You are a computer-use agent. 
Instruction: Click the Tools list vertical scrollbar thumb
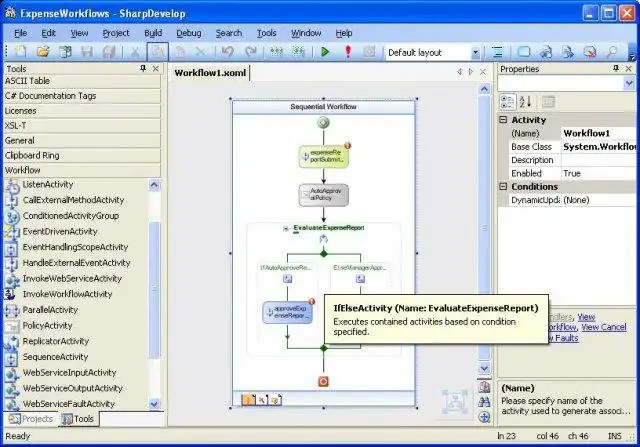(154, 289)
